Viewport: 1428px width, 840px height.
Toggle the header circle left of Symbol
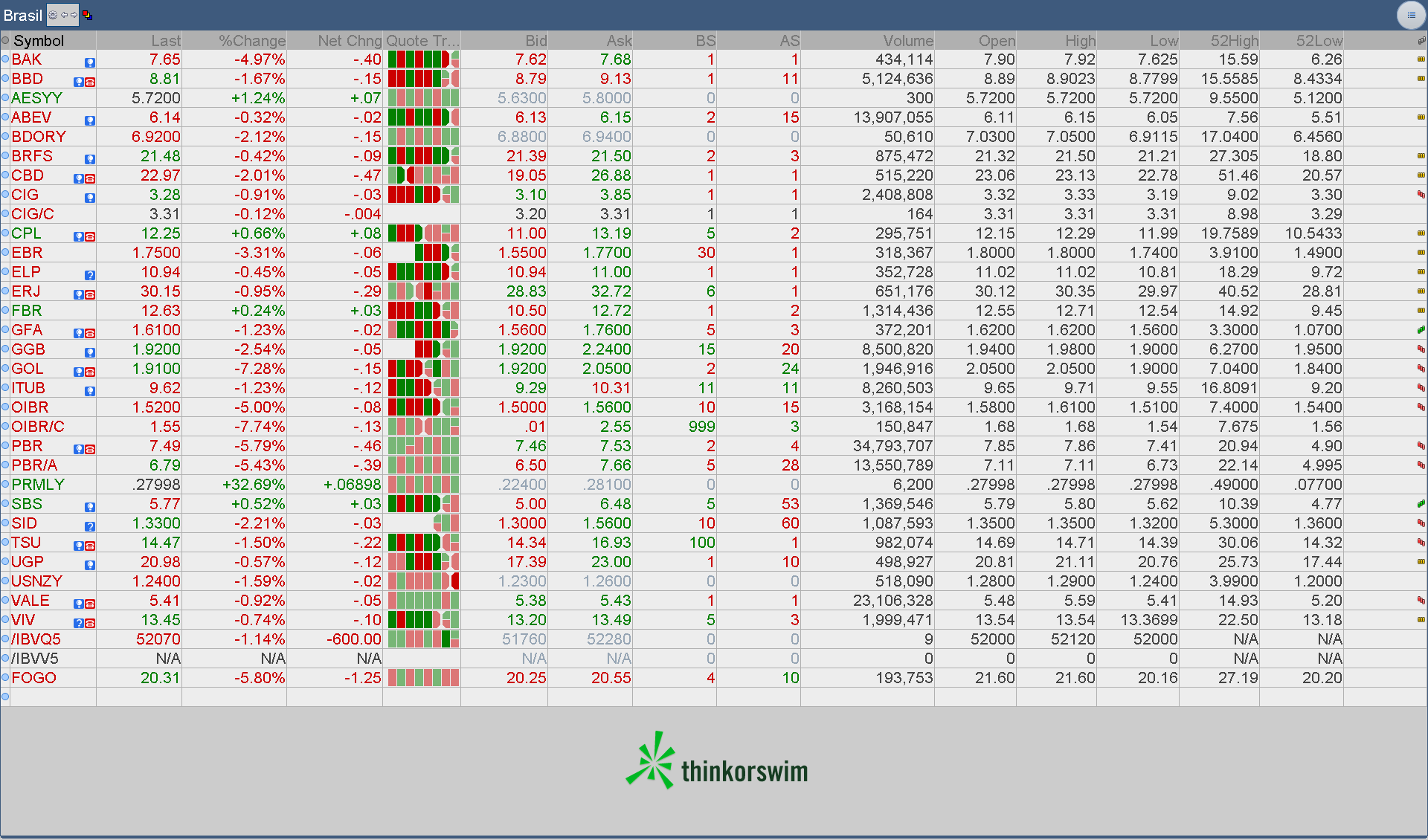[5, 41]
